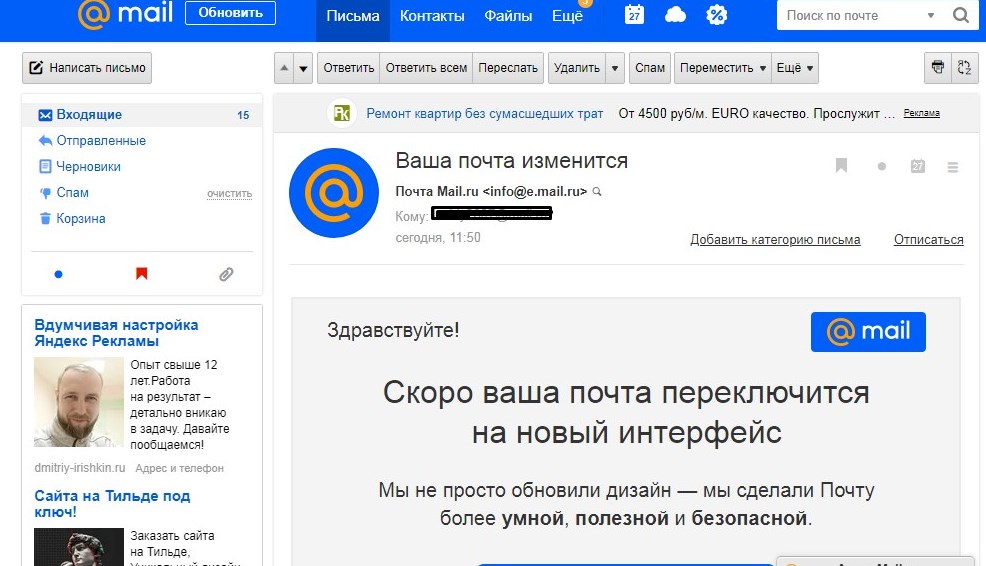Click the Поиск по почте search field

coord(851,16)
